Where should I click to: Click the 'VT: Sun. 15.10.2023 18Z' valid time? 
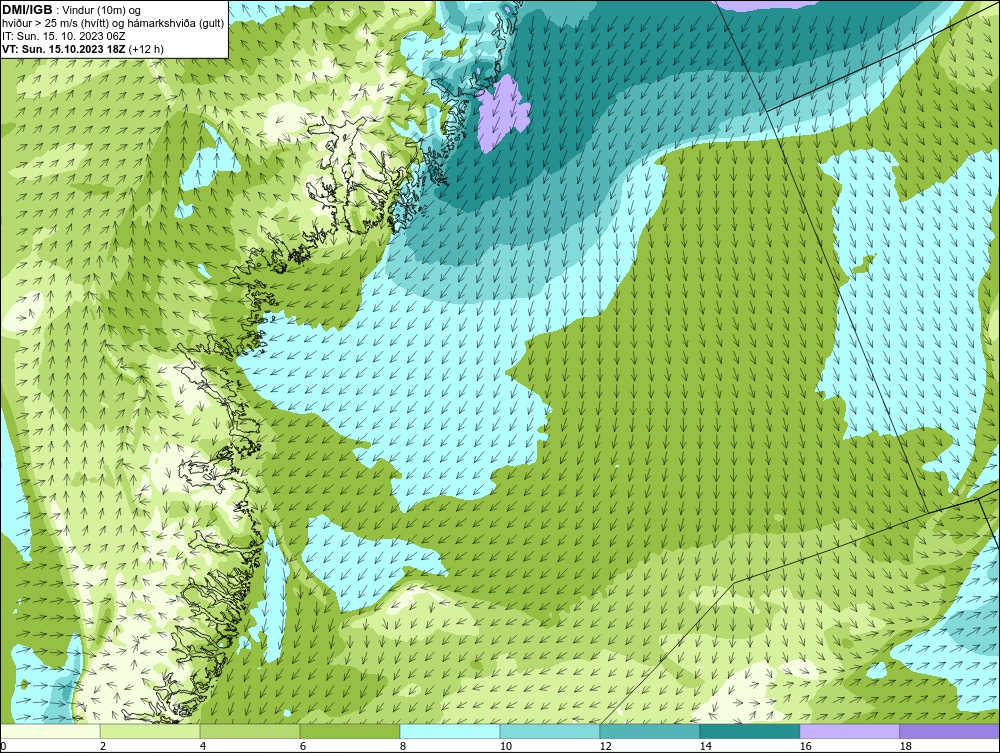64,48
